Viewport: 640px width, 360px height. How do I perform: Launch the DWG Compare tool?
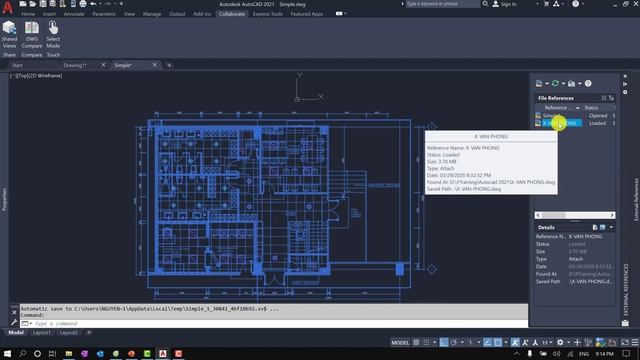[x=32, y=35]
